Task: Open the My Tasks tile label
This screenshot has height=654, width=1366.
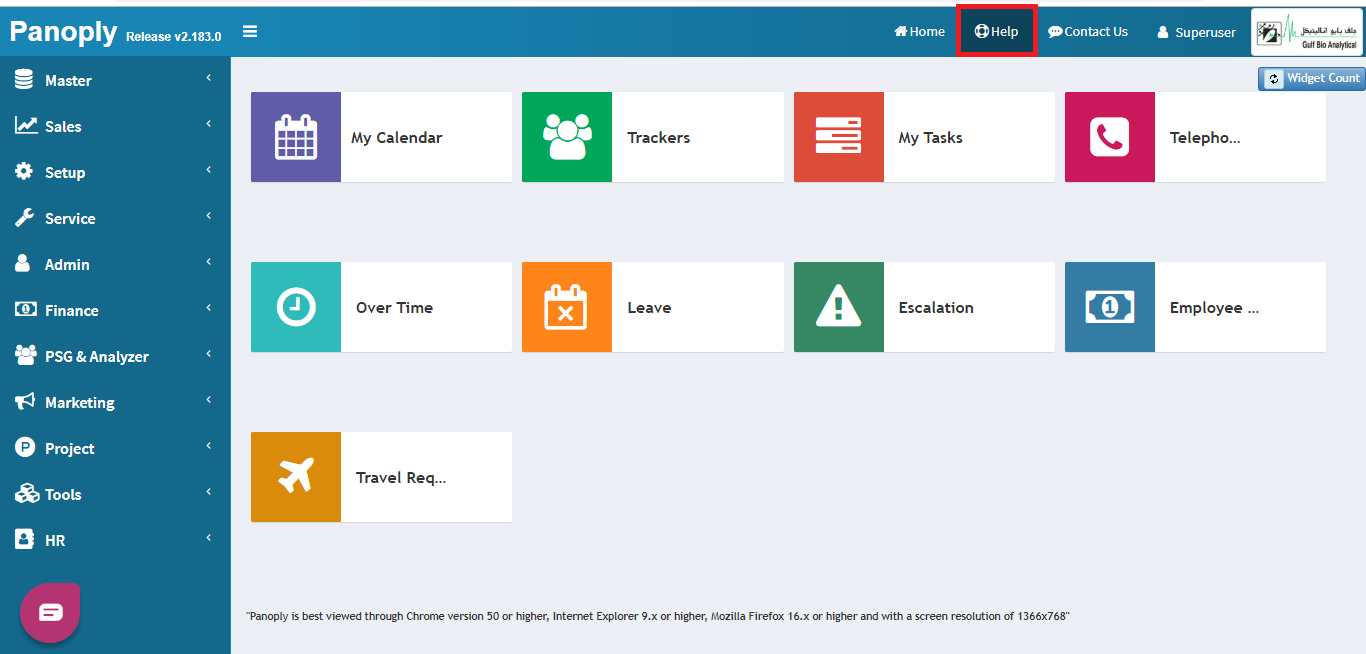Action: pos(930,138)
